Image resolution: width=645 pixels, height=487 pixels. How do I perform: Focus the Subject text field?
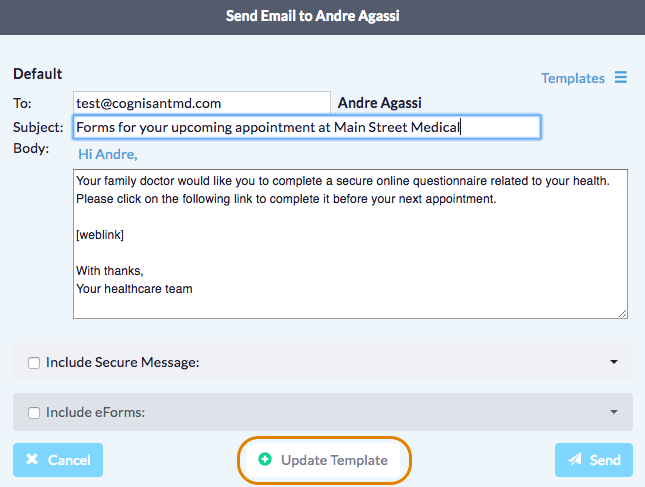pyautogui.click(x=306, y=127)
